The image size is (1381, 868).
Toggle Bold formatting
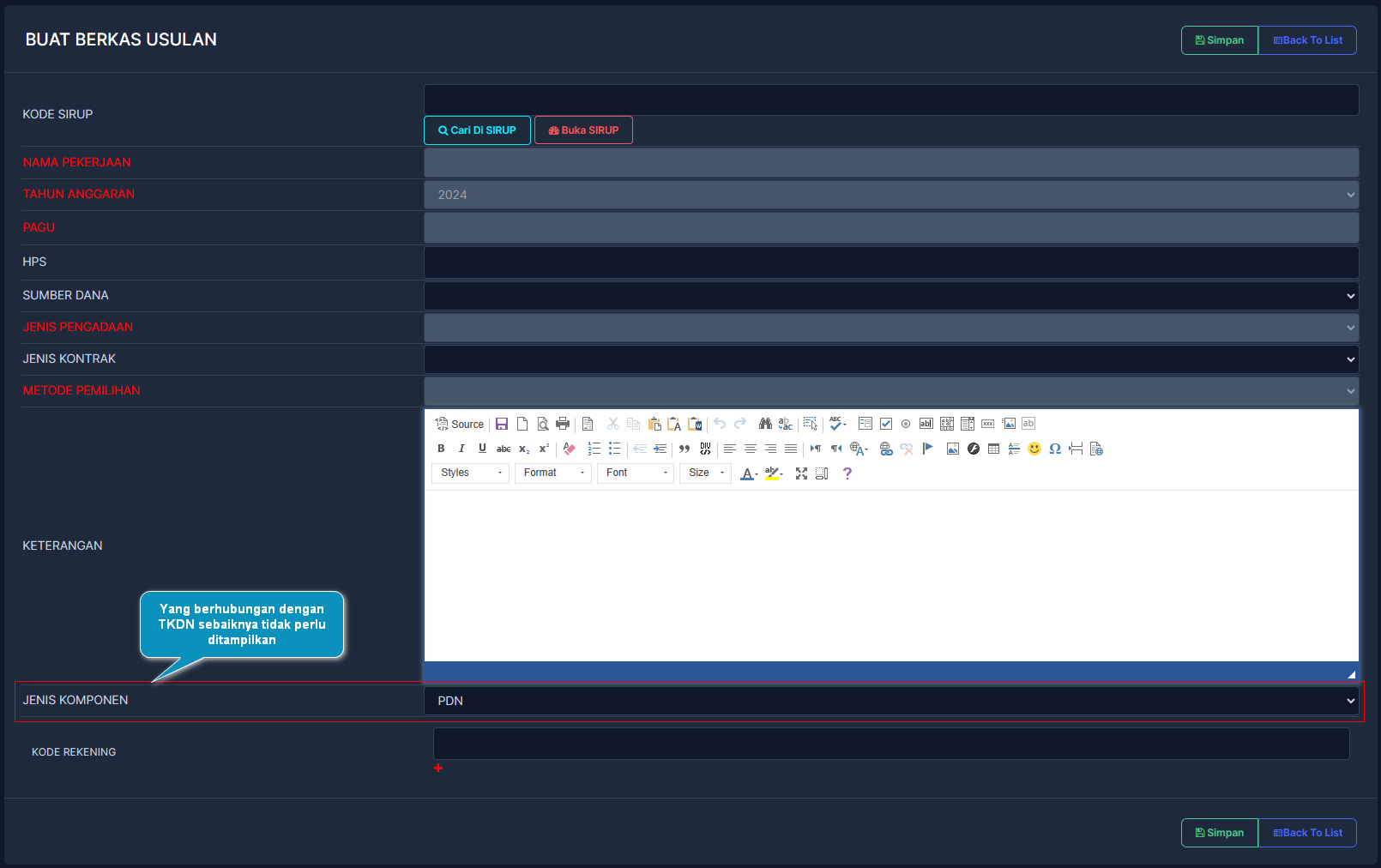(441, 449)
